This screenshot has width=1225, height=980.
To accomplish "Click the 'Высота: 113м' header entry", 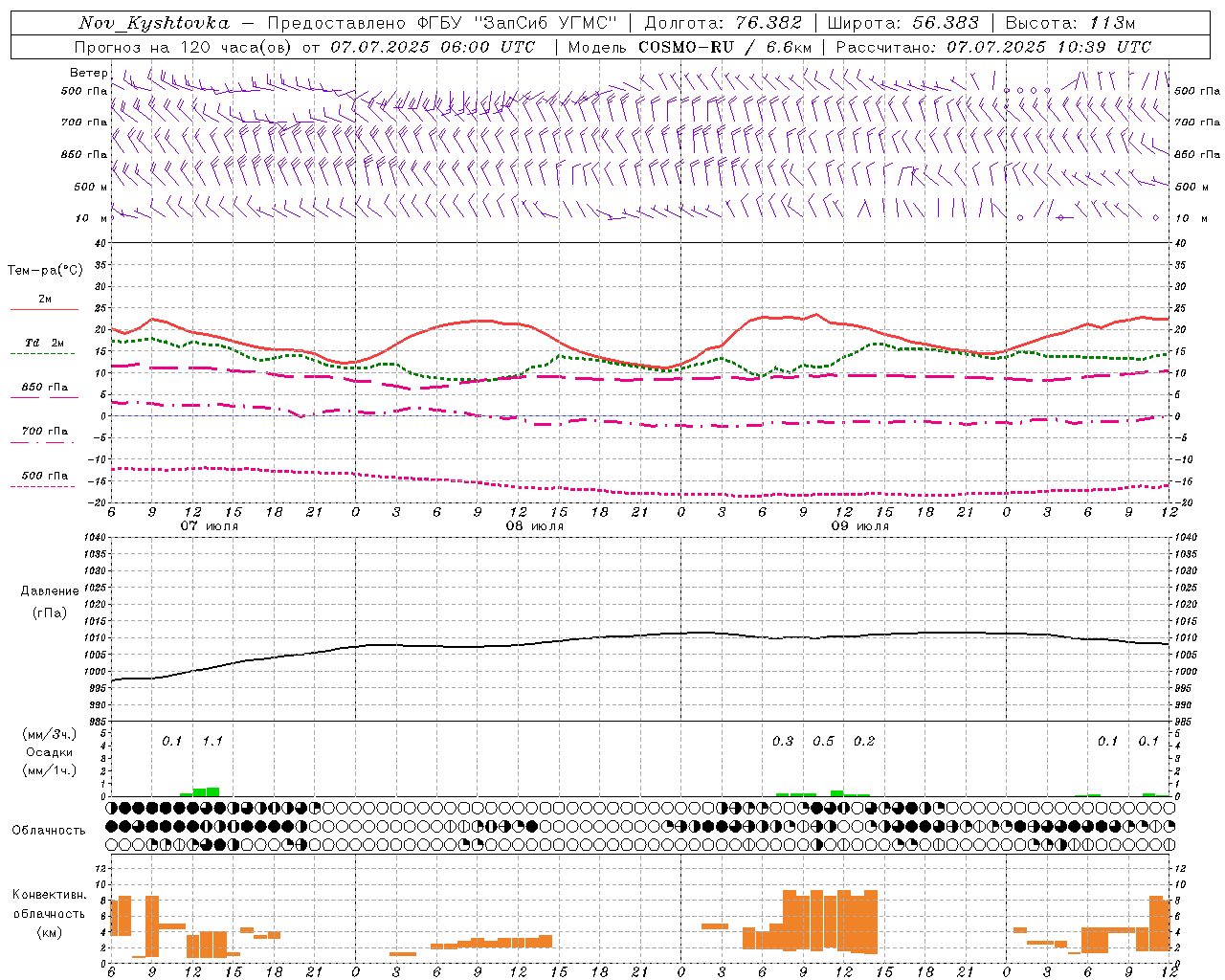I will 1071,24.
